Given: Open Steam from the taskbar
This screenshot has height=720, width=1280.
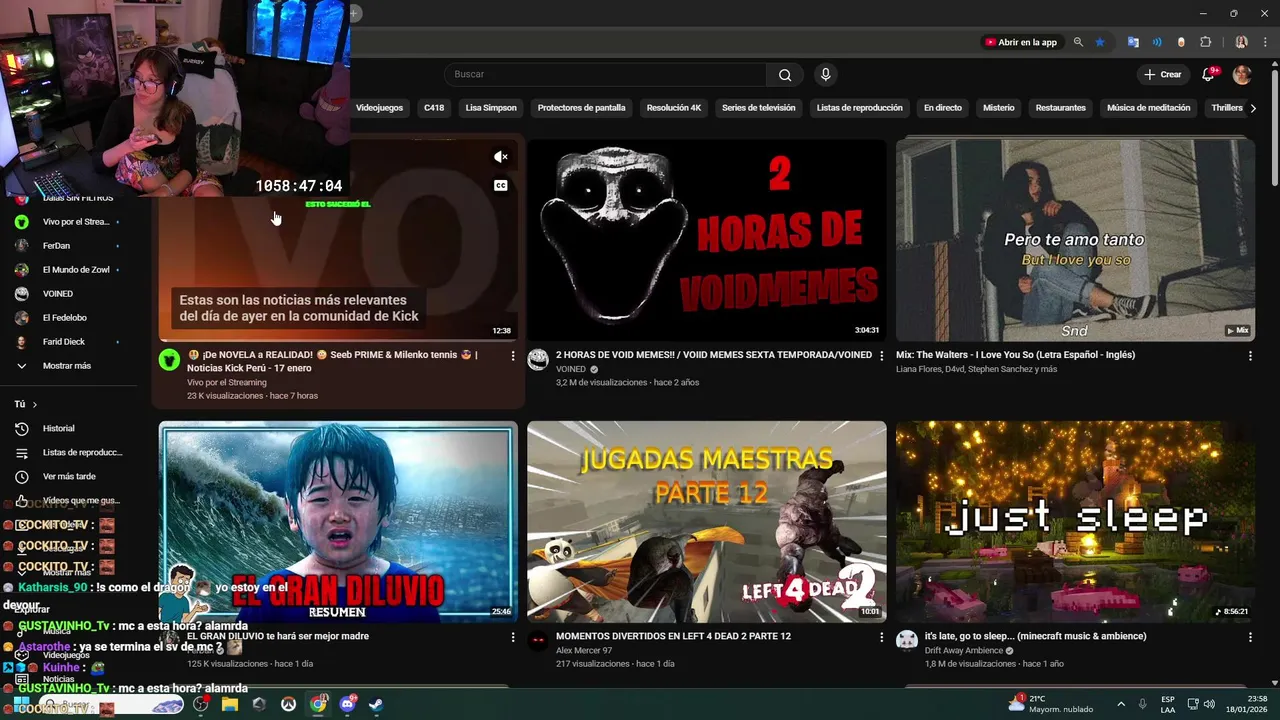Looking at the screenshot, I should (x=375, y=704).
